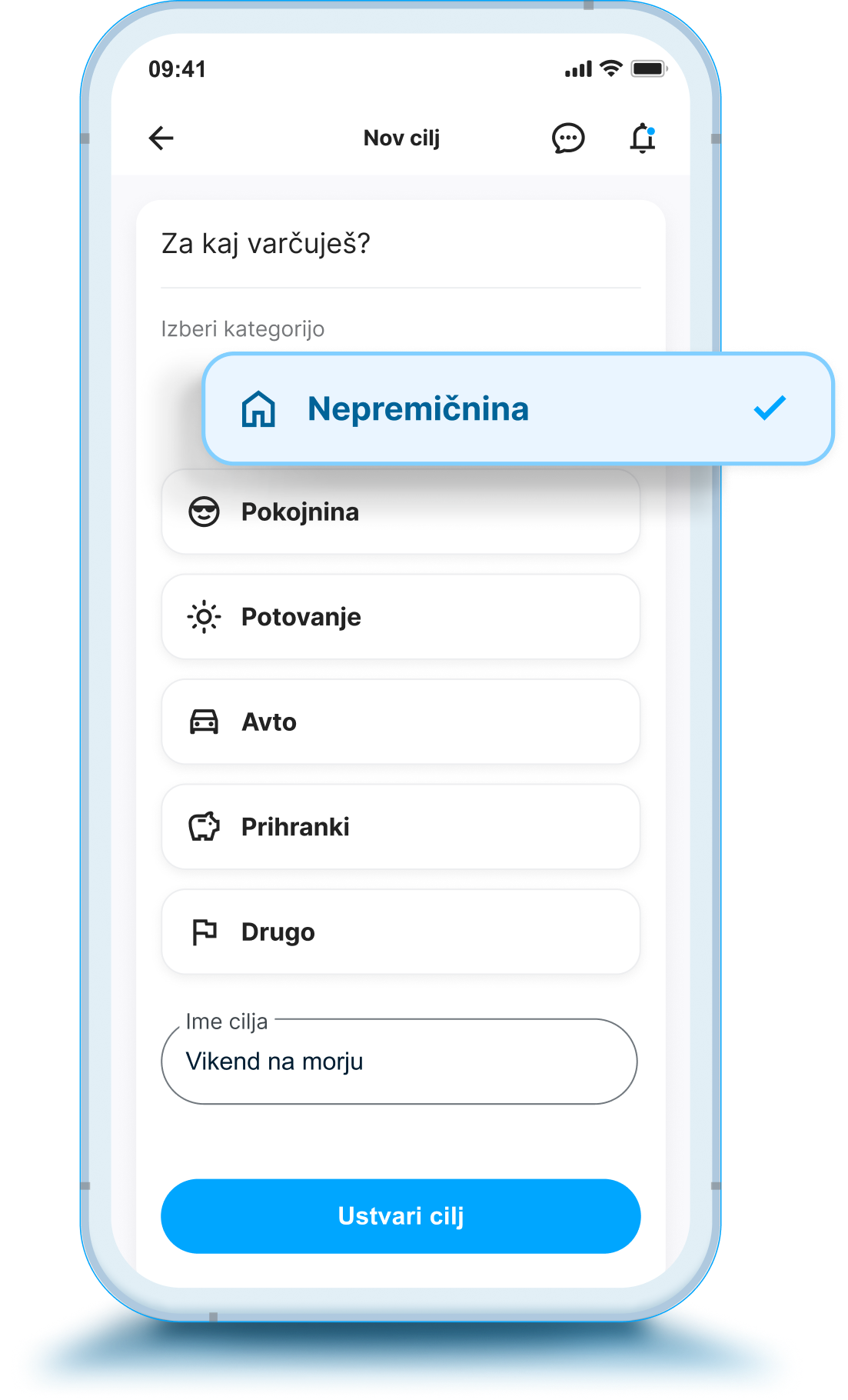Click the sun icon for Potovanje

(x=204, y=617)
